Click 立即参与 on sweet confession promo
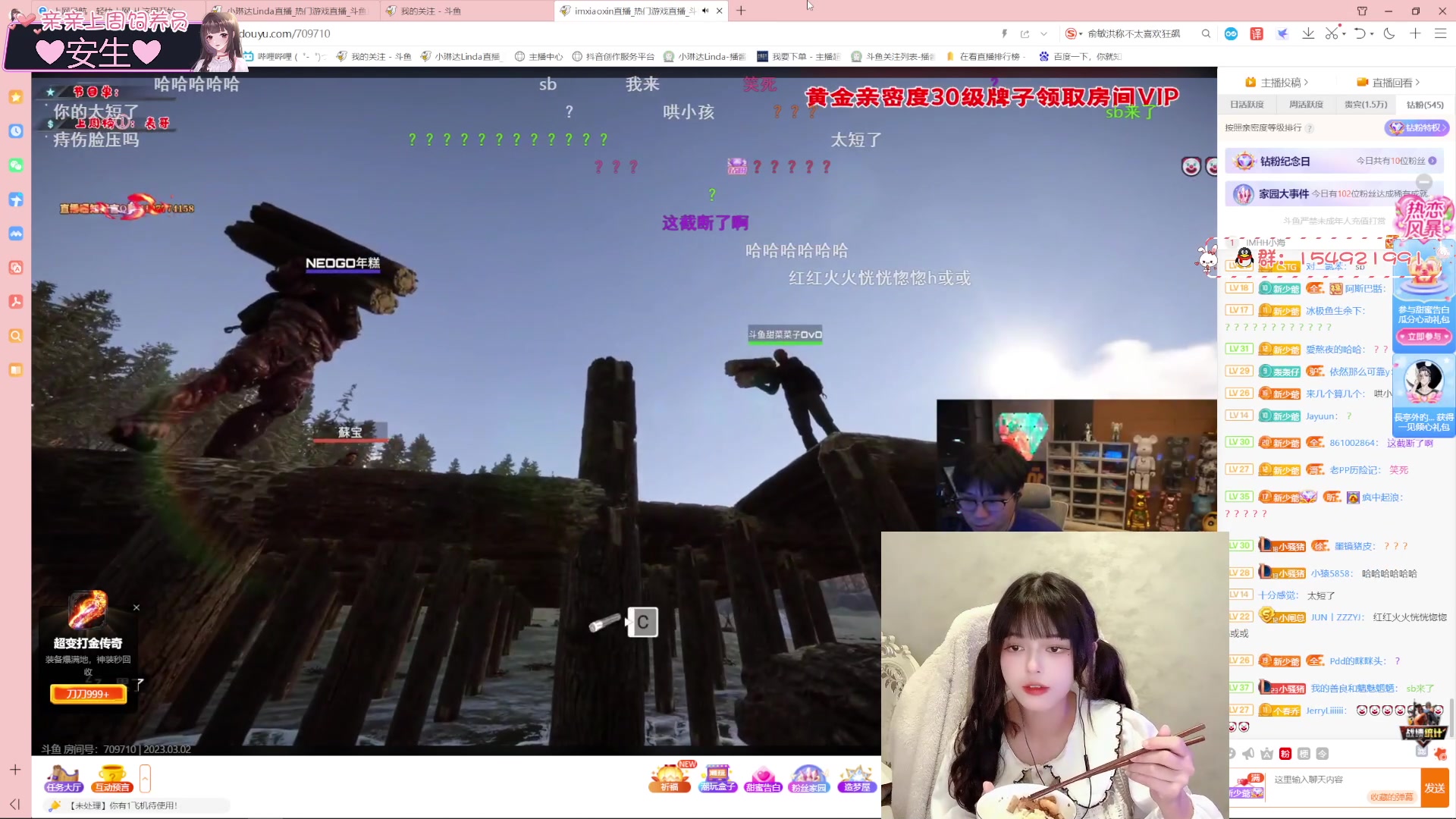This screenshot has height=819, width=1456. coord(1424,336)
